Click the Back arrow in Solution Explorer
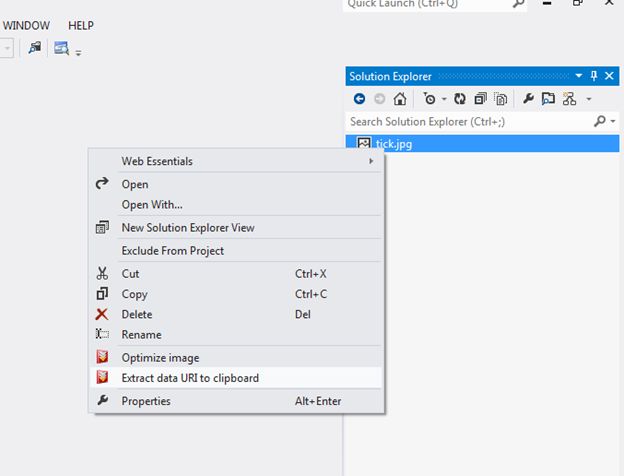Image resolution: width=624 pixels, height=476 pixels. point(360,99)
